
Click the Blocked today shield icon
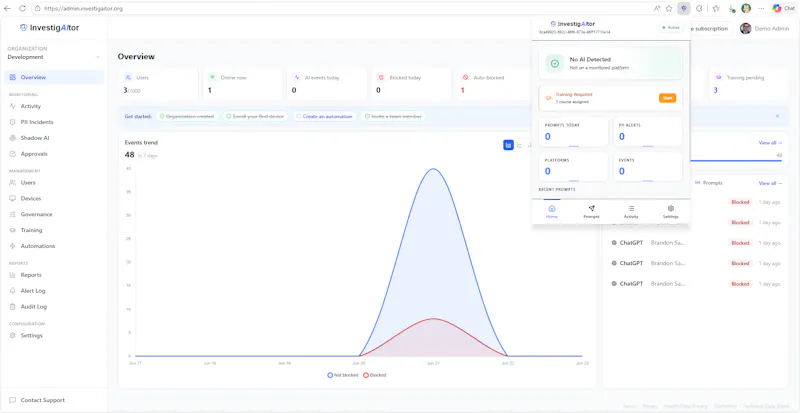pos(381,78)
